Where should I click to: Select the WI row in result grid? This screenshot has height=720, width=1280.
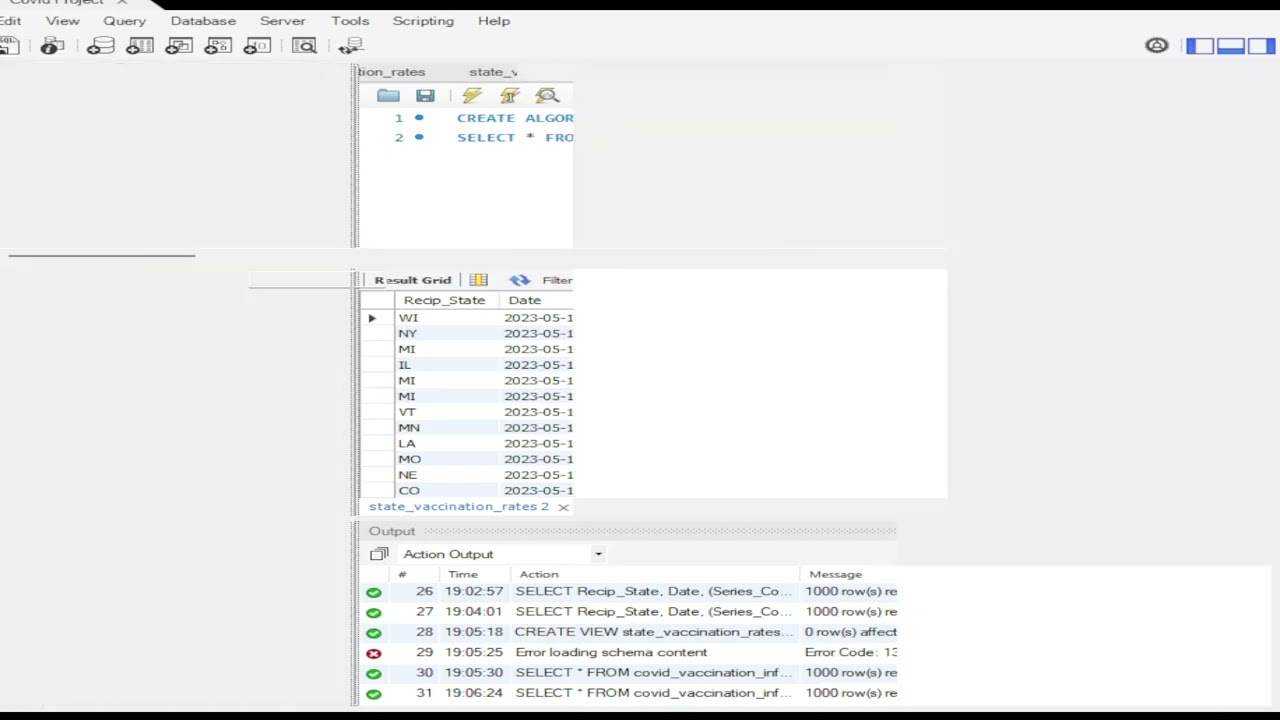pos(468,318)
